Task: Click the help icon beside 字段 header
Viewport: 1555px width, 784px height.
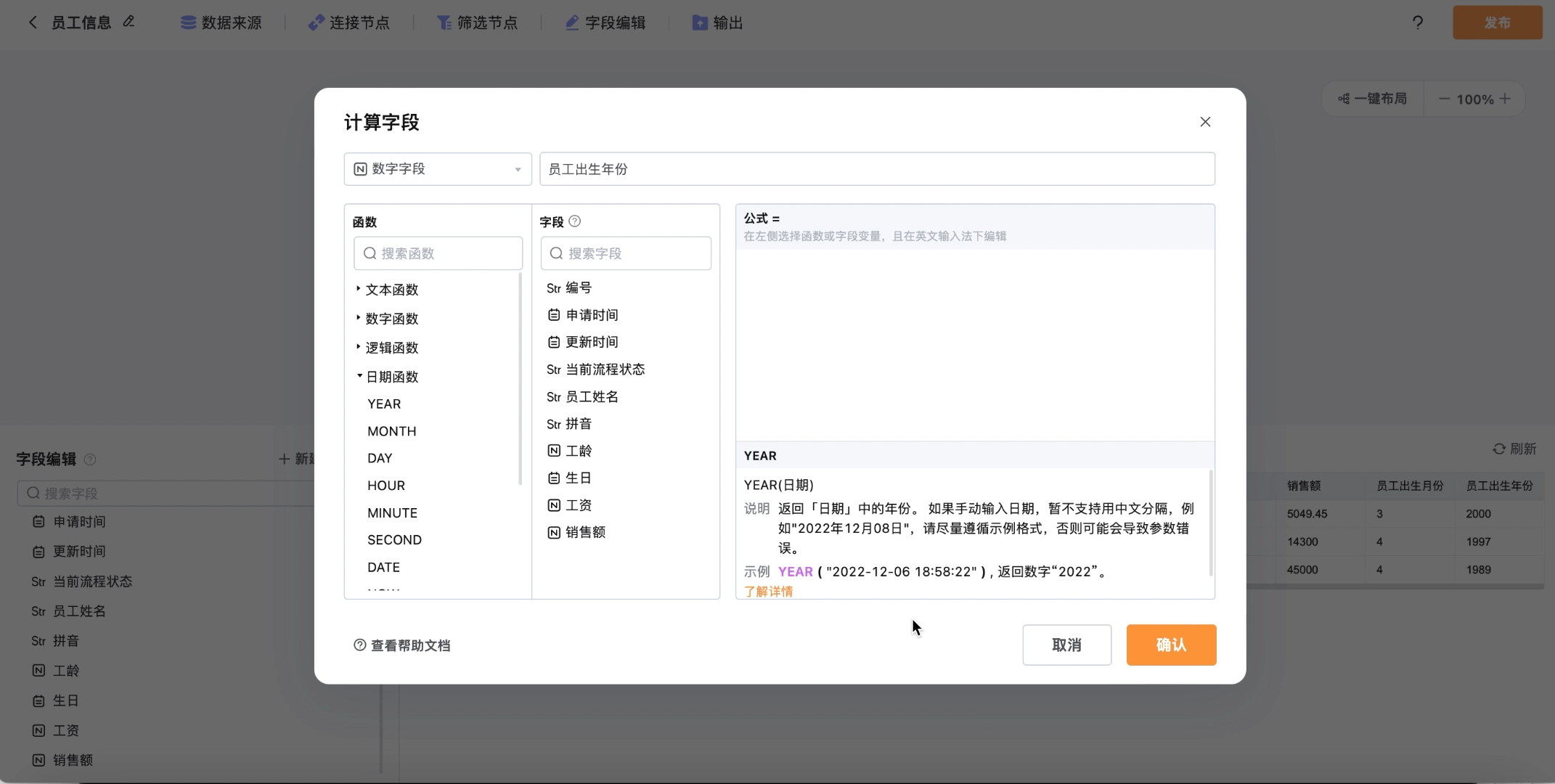Action: [574, 221]
